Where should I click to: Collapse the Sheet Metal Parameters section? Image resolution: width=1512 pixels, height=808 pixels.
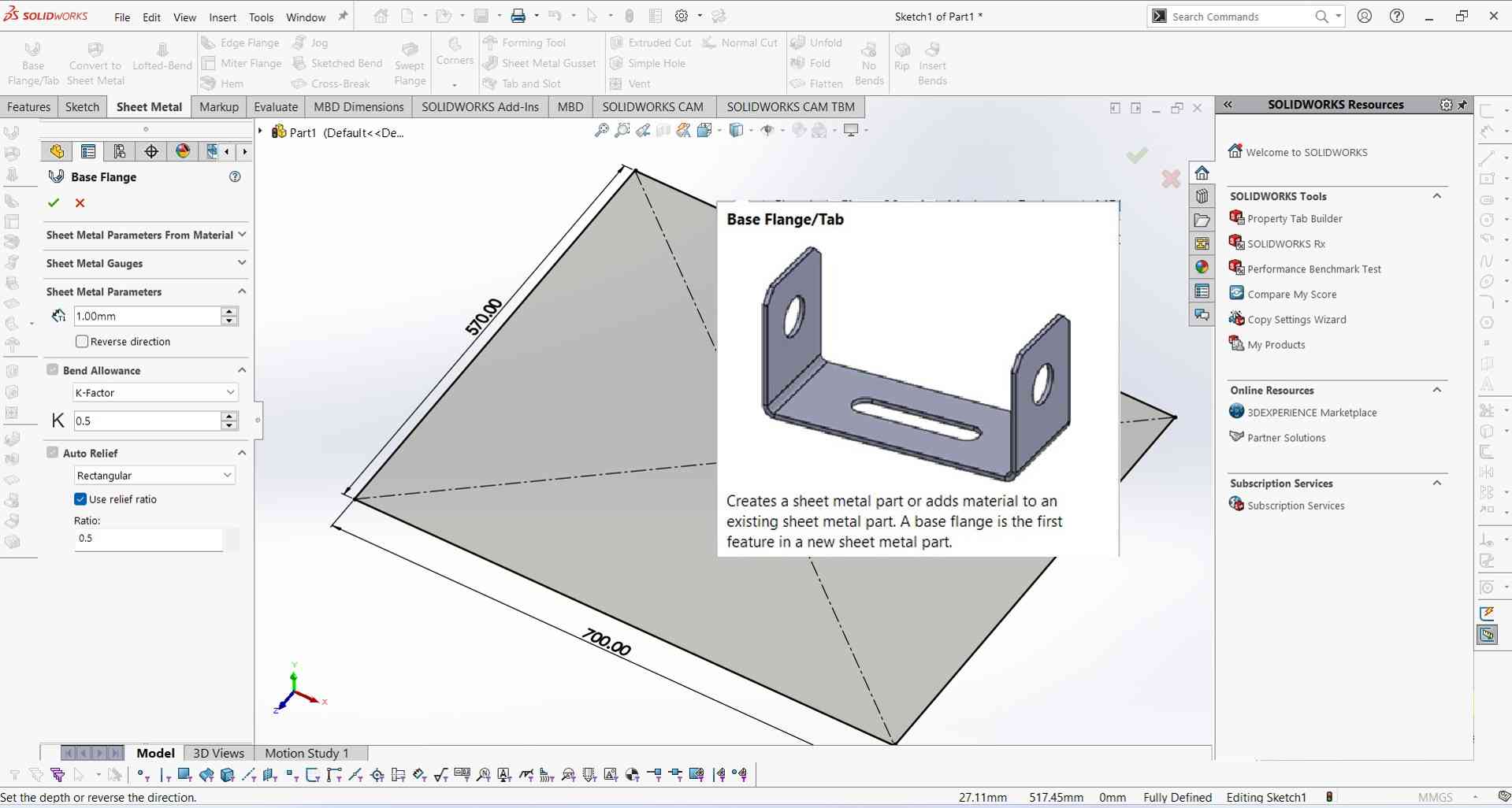pos(242,291)
